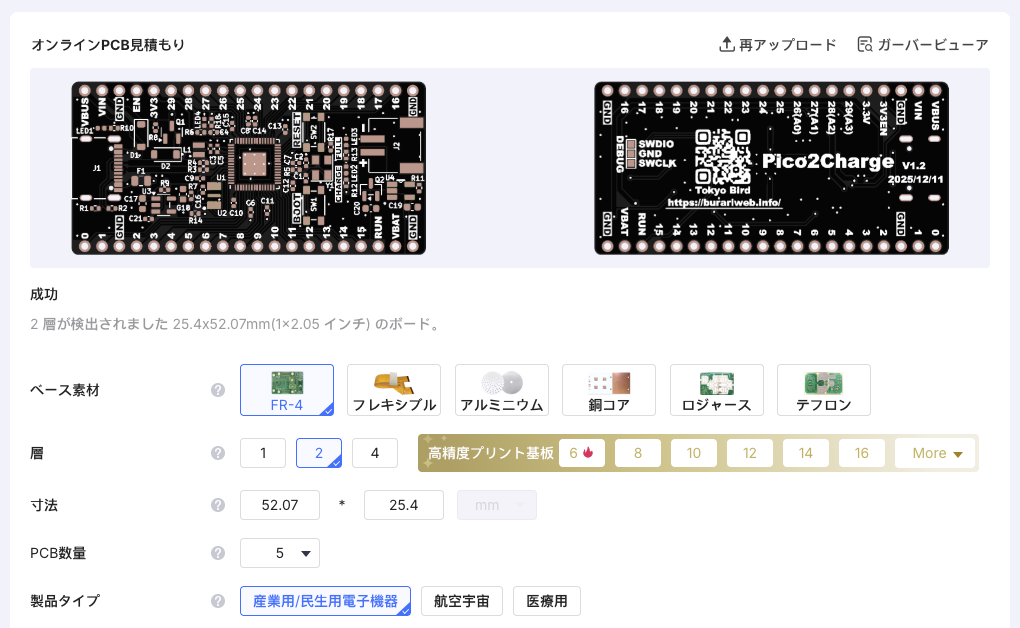Select FR-4 base material

point(287,390)
